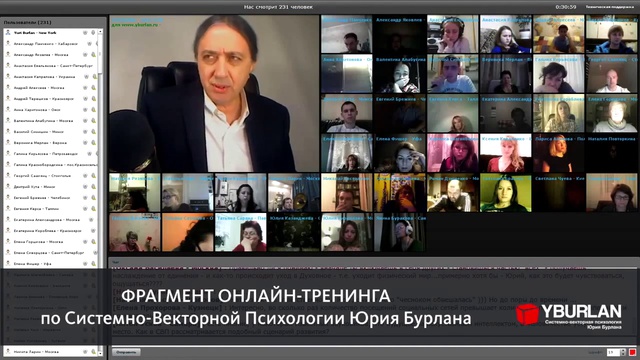Click the yellow mic icon for Елена Фишер - Уфа
Viewport: 640px width, 360px height.
pos(93,264)
